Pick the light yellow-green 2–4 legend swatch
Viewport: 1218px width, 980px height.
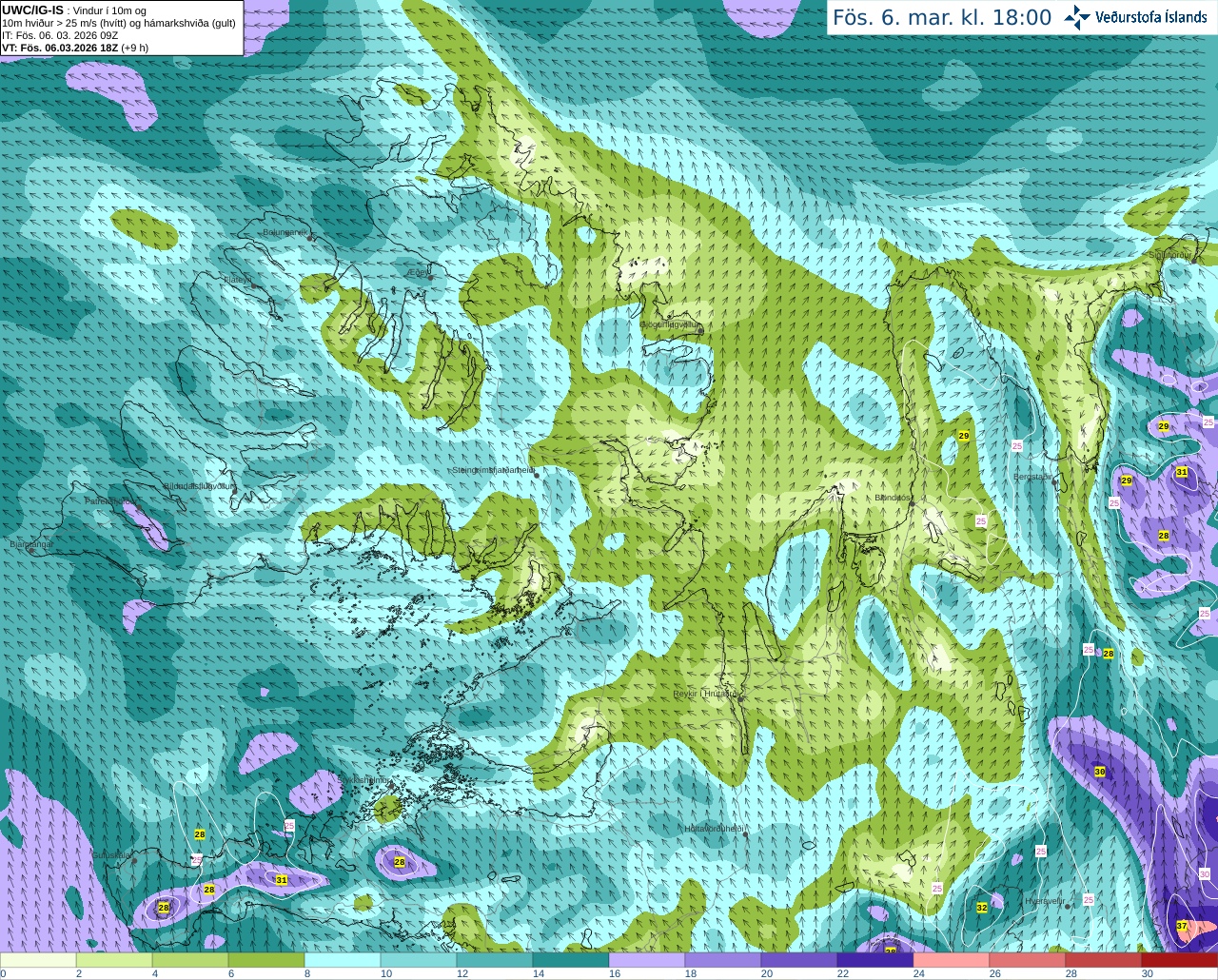pos(114,960)
